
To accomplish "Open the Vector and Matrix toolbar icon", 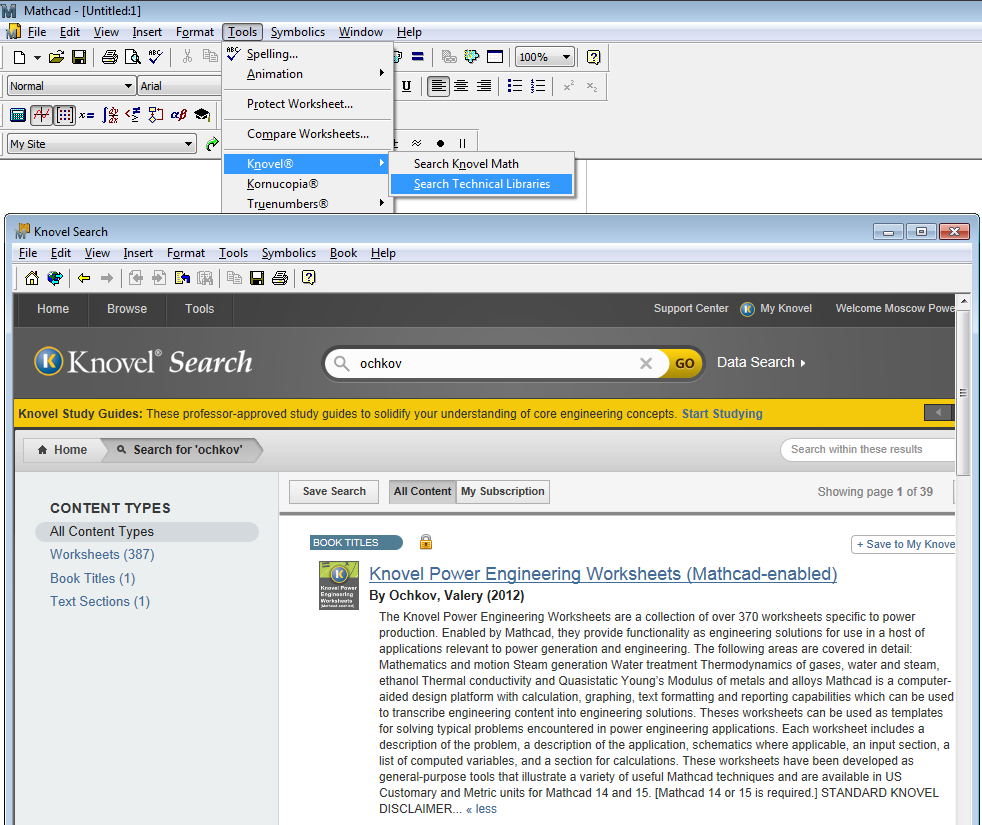I will click(x=65, y=115).
